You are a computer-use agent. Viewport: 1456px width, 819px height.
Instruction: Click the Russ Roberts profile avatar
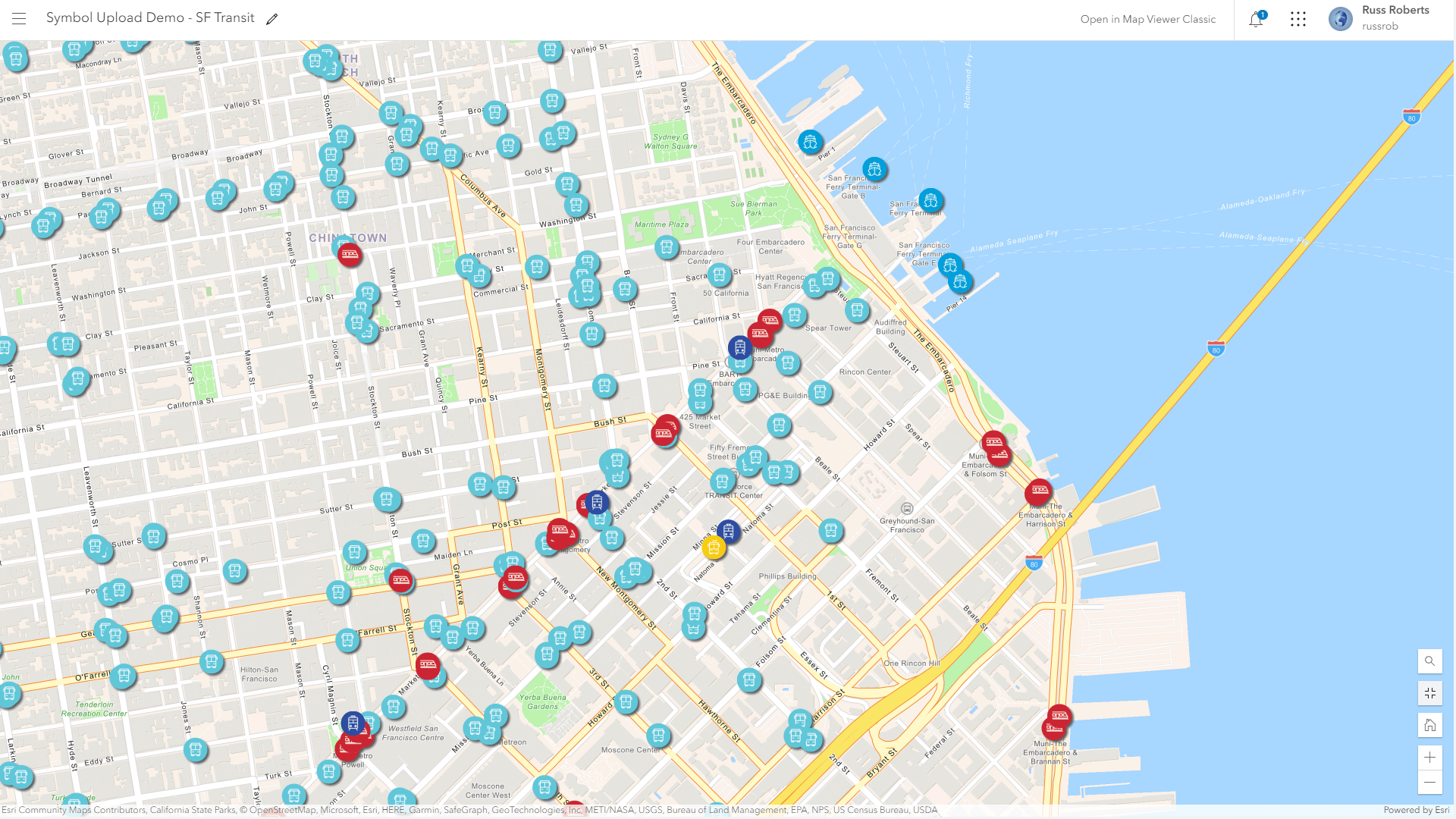point(1339,19)
